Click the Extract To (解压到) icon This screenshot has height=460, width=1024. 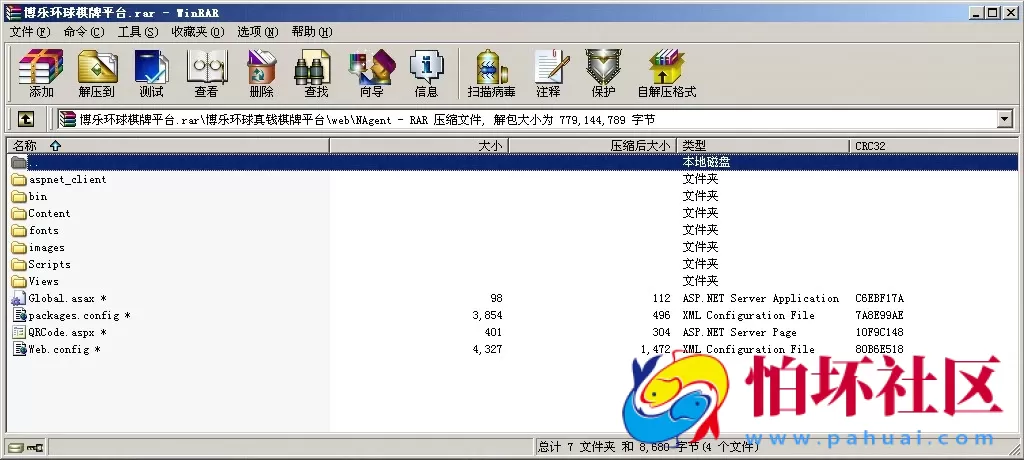(97, 73)
